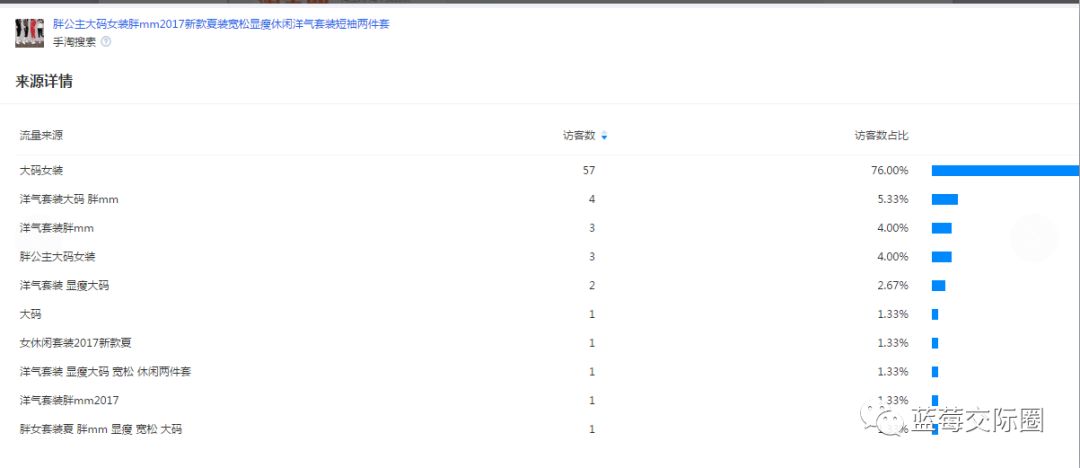Click the faint round floating button at right
1080x468 pixels.
pyautogui.click(x=1034, y=238)
